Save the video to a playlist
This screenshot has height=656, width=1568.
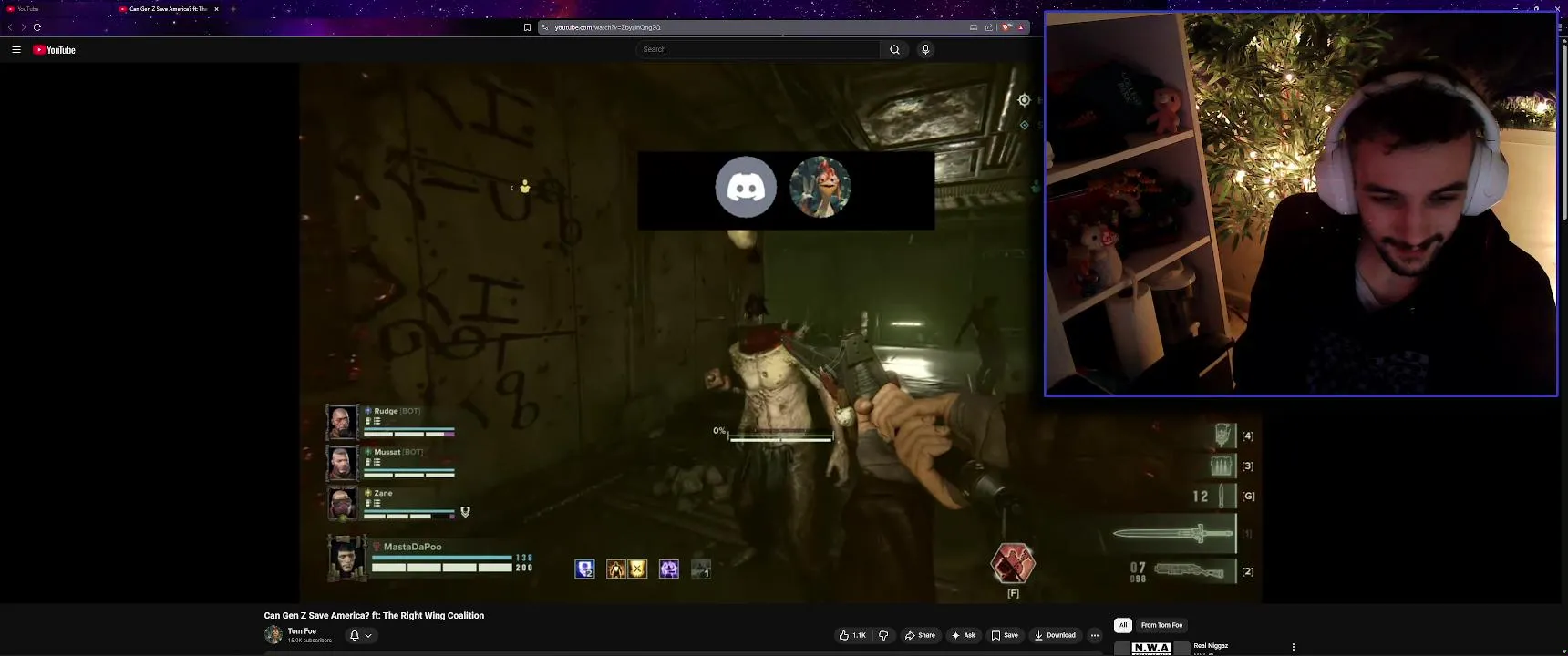click(x=1005, y=635)
